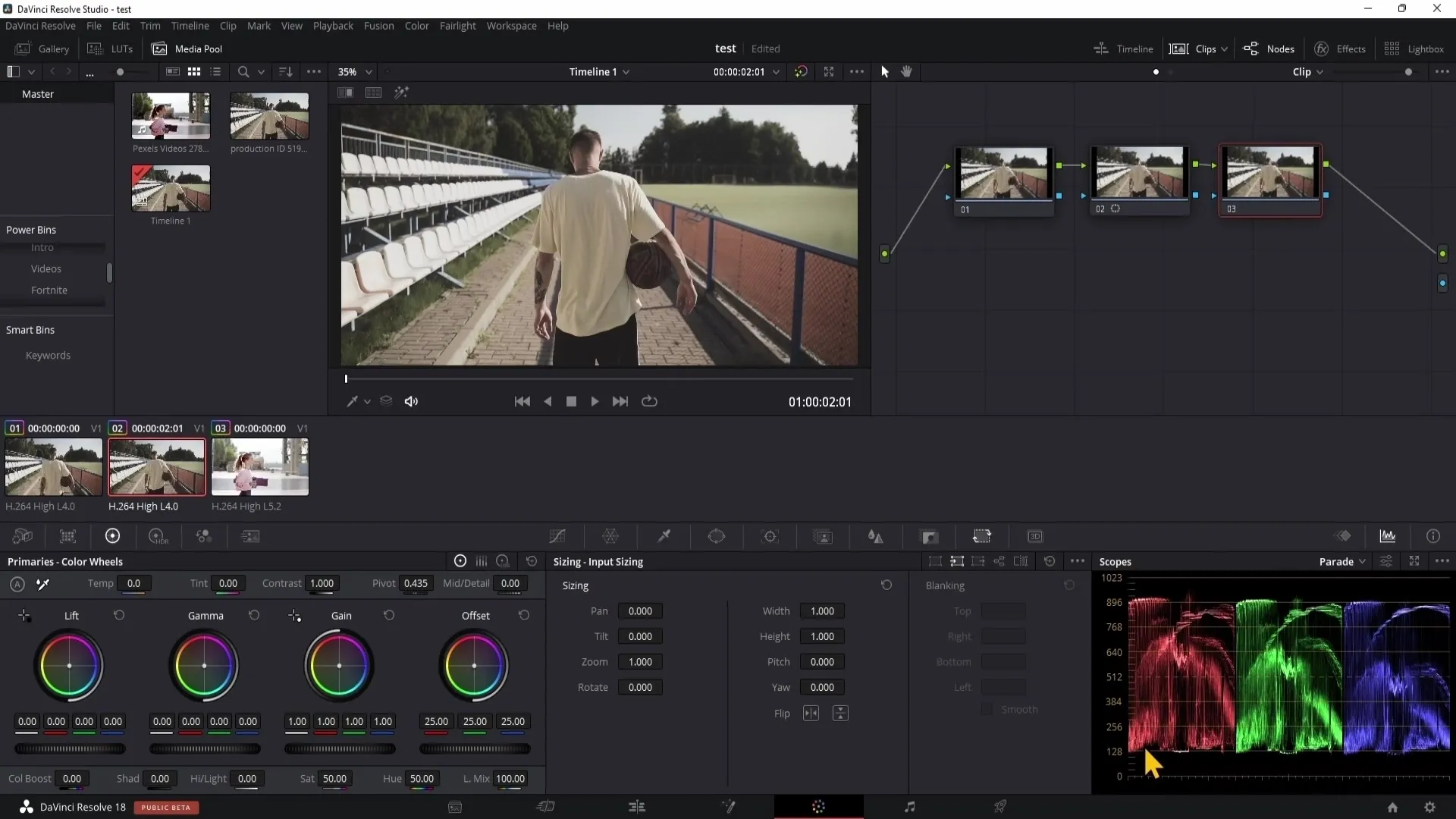Screen dimensions: 1456x819
Task: Open the Workspace menu
Action: (x=511, y=26)
